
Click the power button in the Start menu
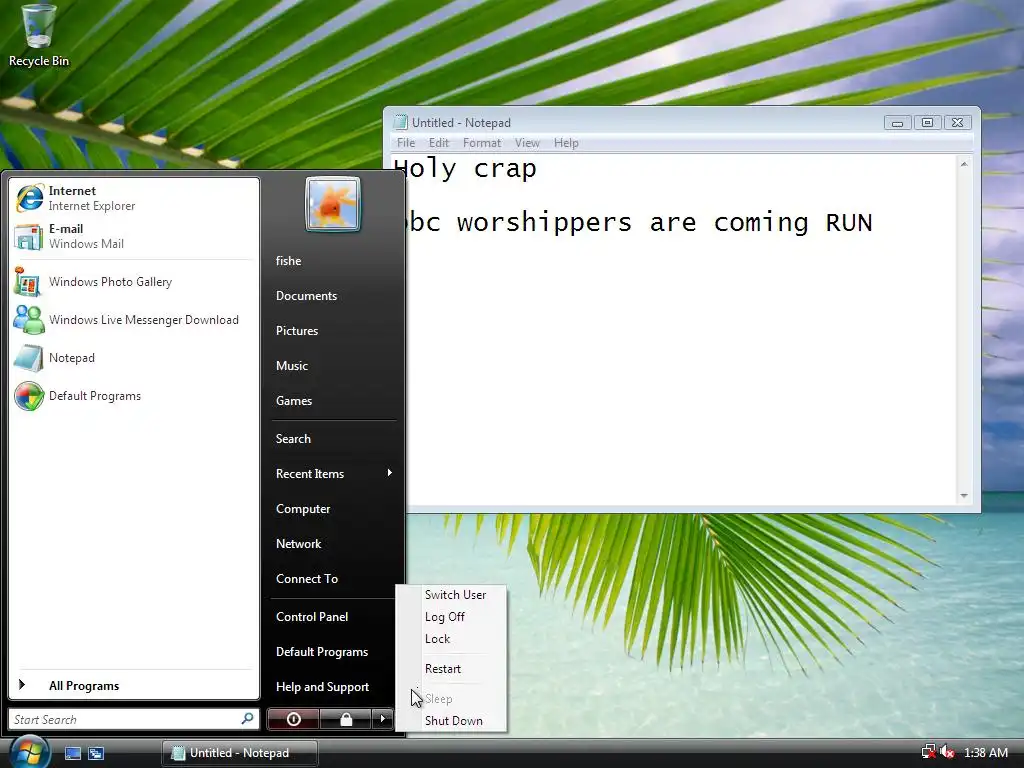click(x=293, y=719)
